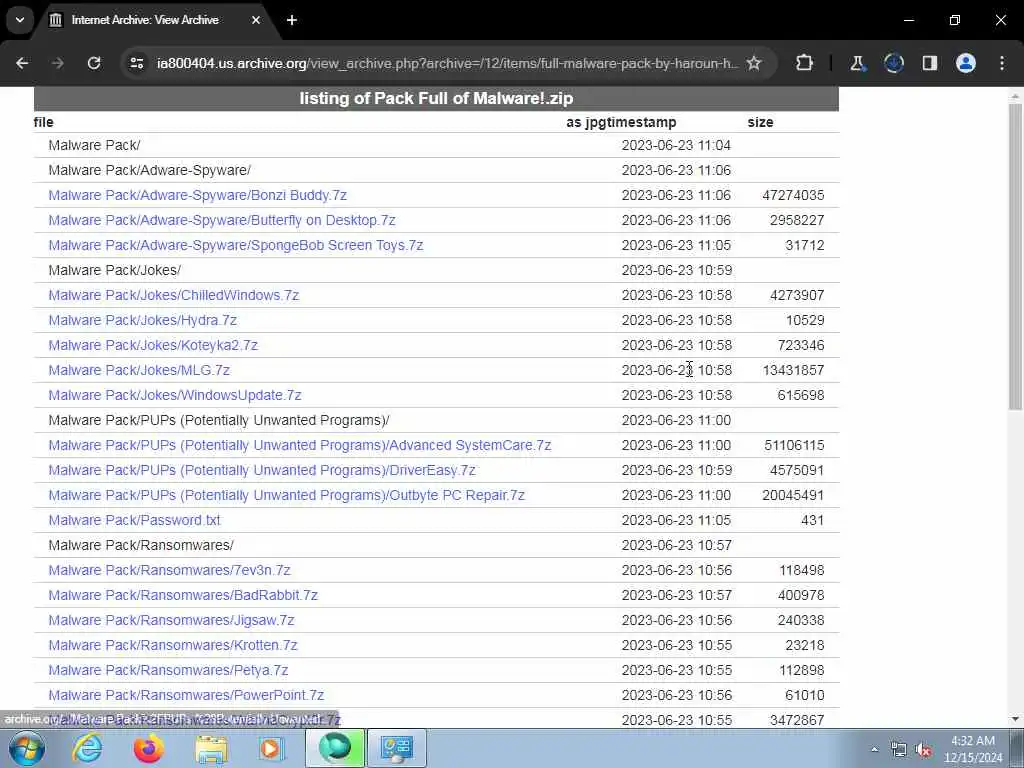Open WindowsUpdate.7z link
The width and height of the screenshot is (1024, 768).
[175, 395]
